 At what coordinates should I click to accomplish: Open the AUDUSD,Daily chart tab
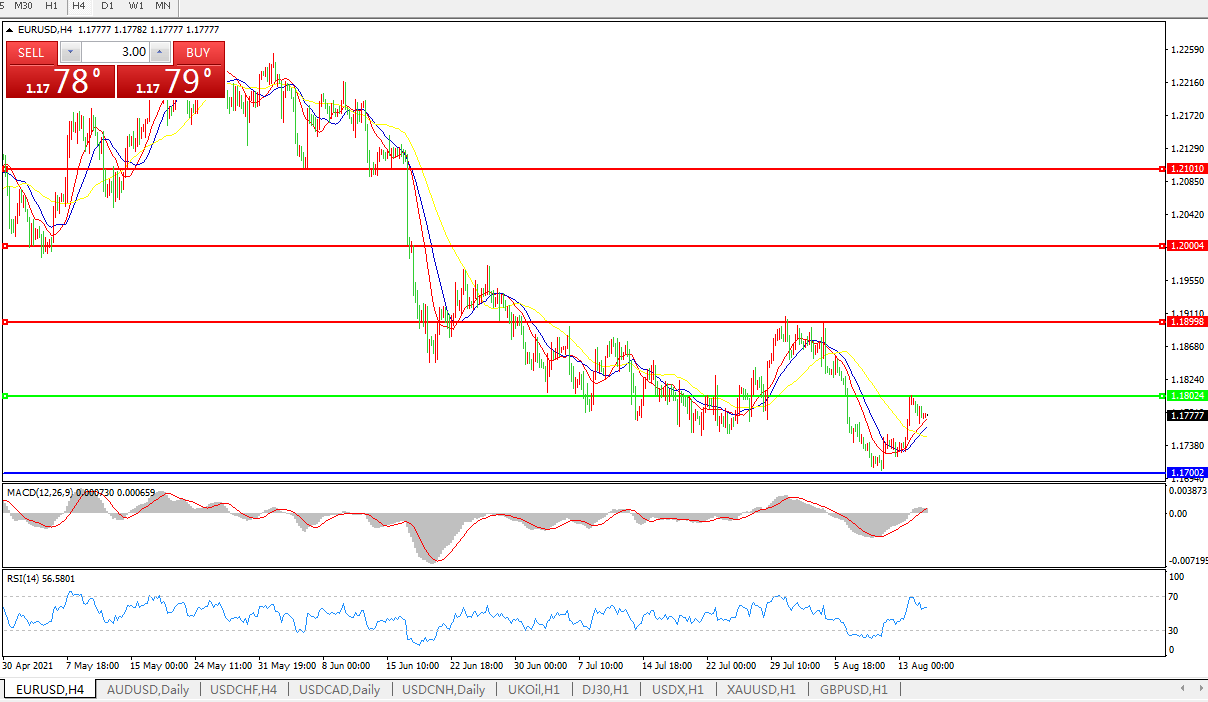coord(148,689)
